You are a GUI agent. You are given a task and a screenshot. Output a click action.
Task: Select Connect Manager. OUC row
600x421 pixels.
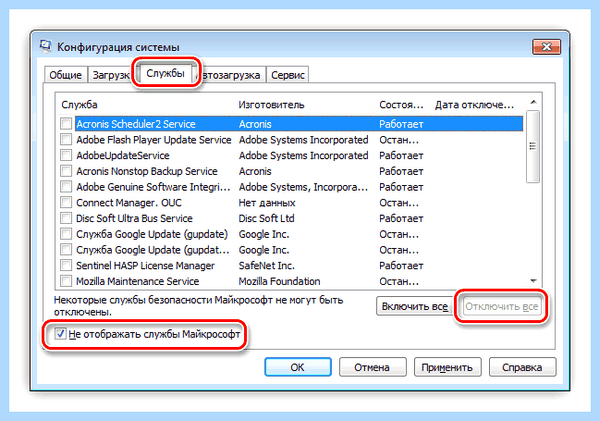coord(291,202)
